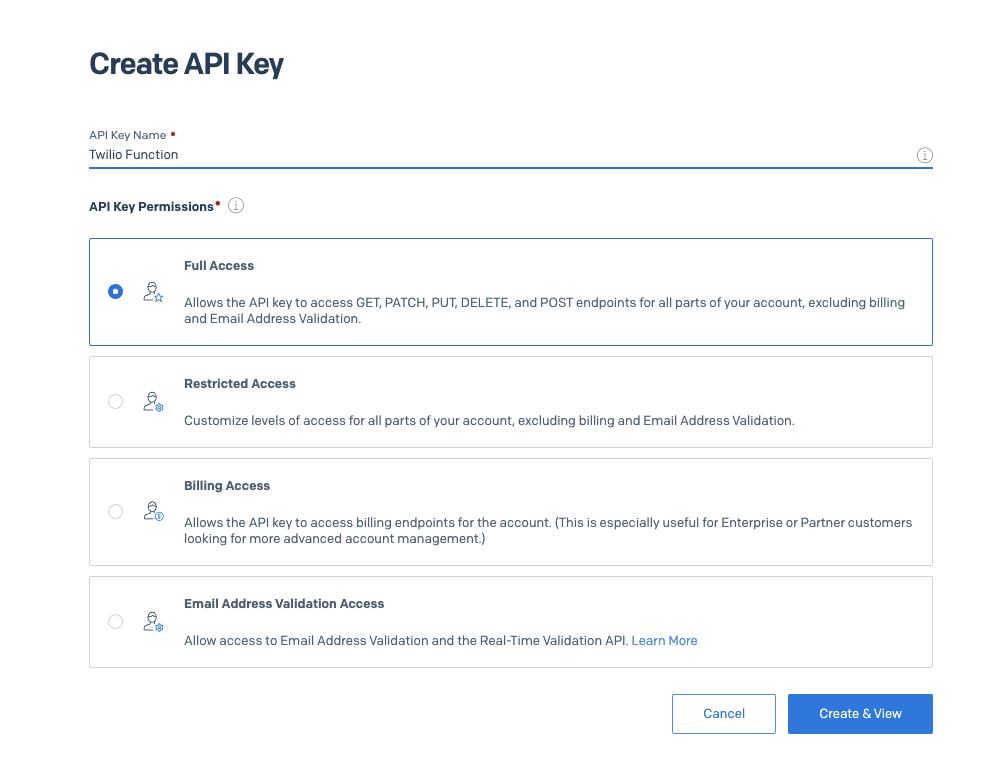Click the Create API Key page title
Screen dimensions: 991x768
(x=186, y=64)
